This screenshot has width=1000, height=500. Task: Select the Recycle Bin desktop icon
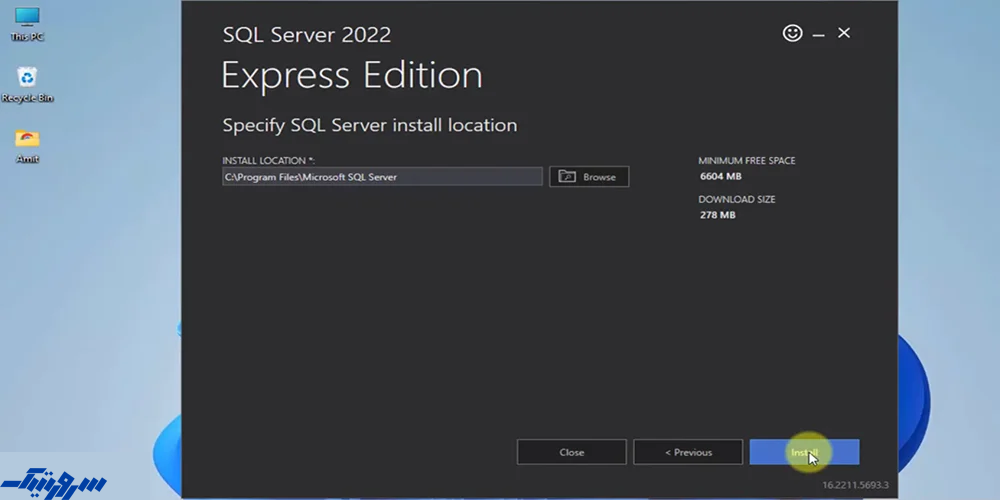(27, 85)
